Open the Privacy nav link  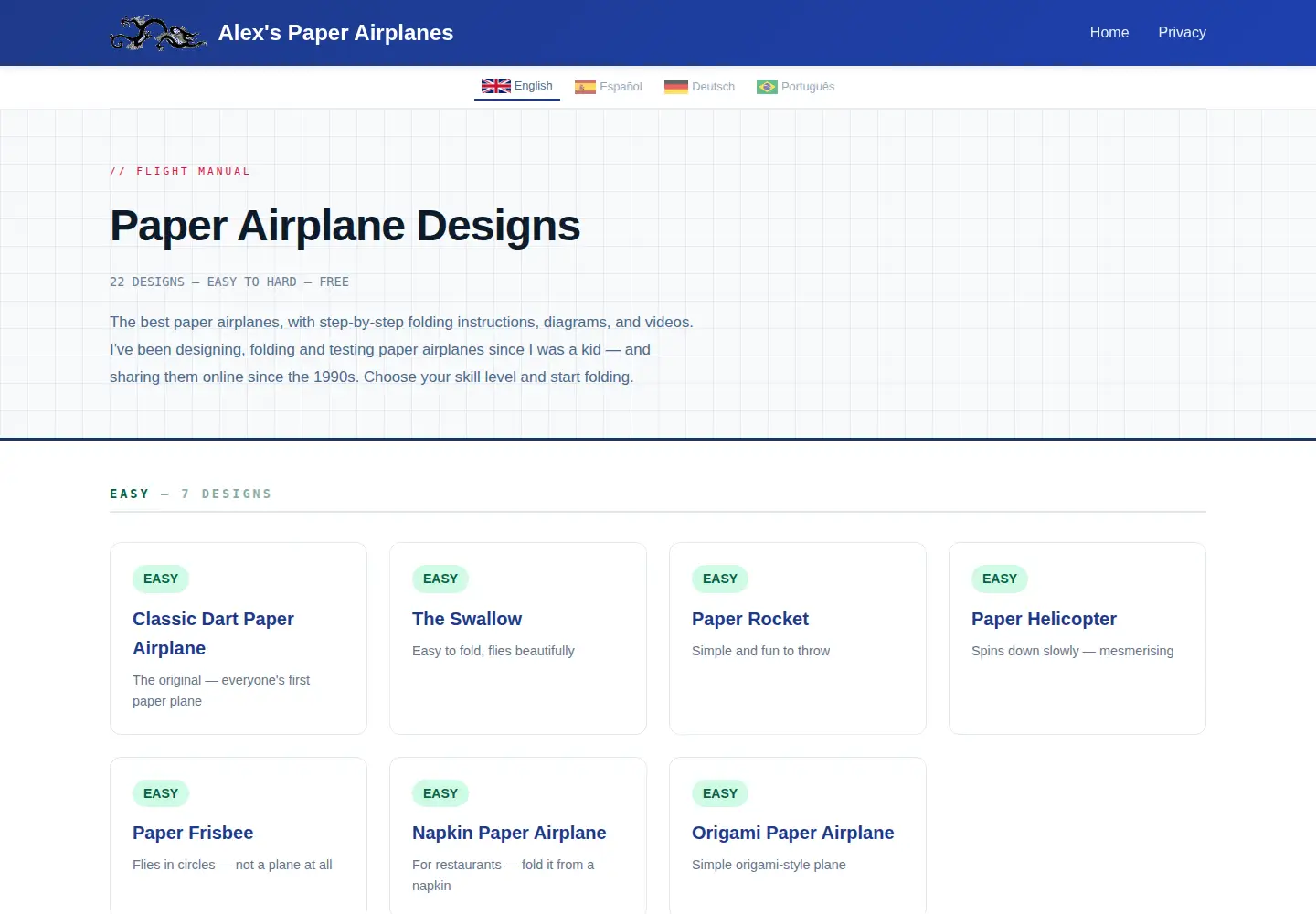coord(1182,33)
